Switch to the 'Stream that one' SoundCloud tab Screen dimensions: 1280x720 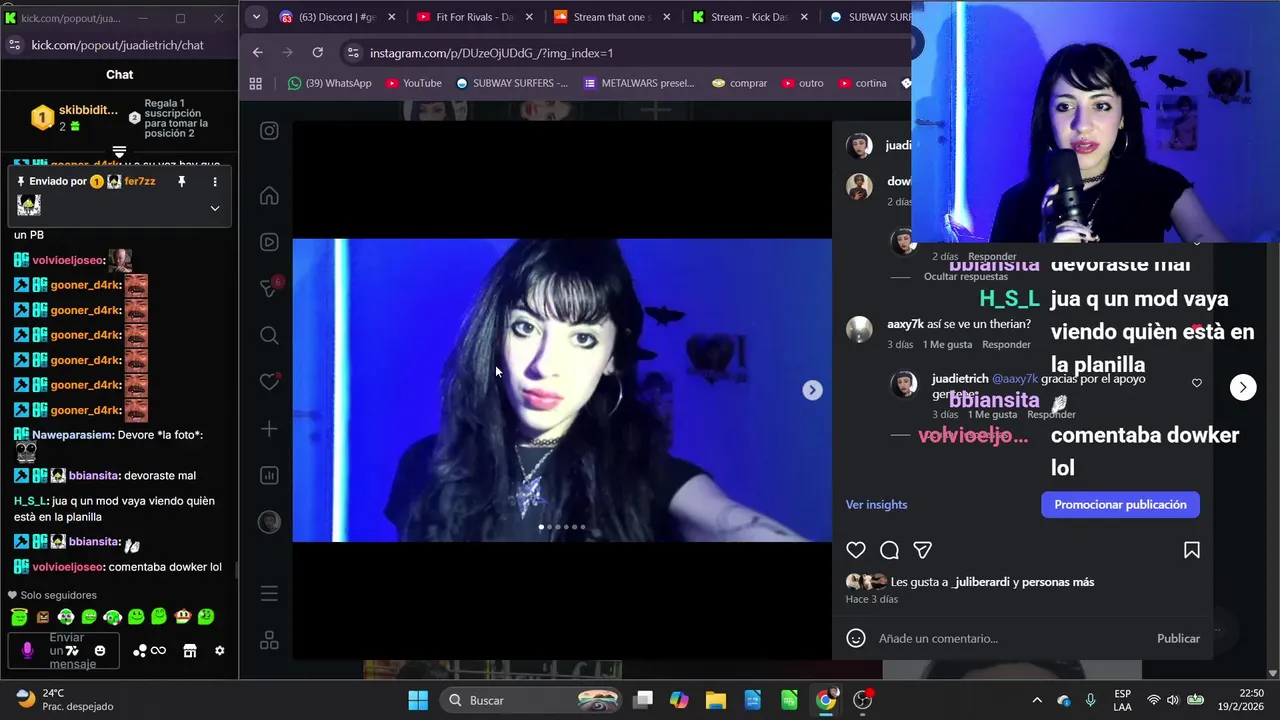point(612,17)
